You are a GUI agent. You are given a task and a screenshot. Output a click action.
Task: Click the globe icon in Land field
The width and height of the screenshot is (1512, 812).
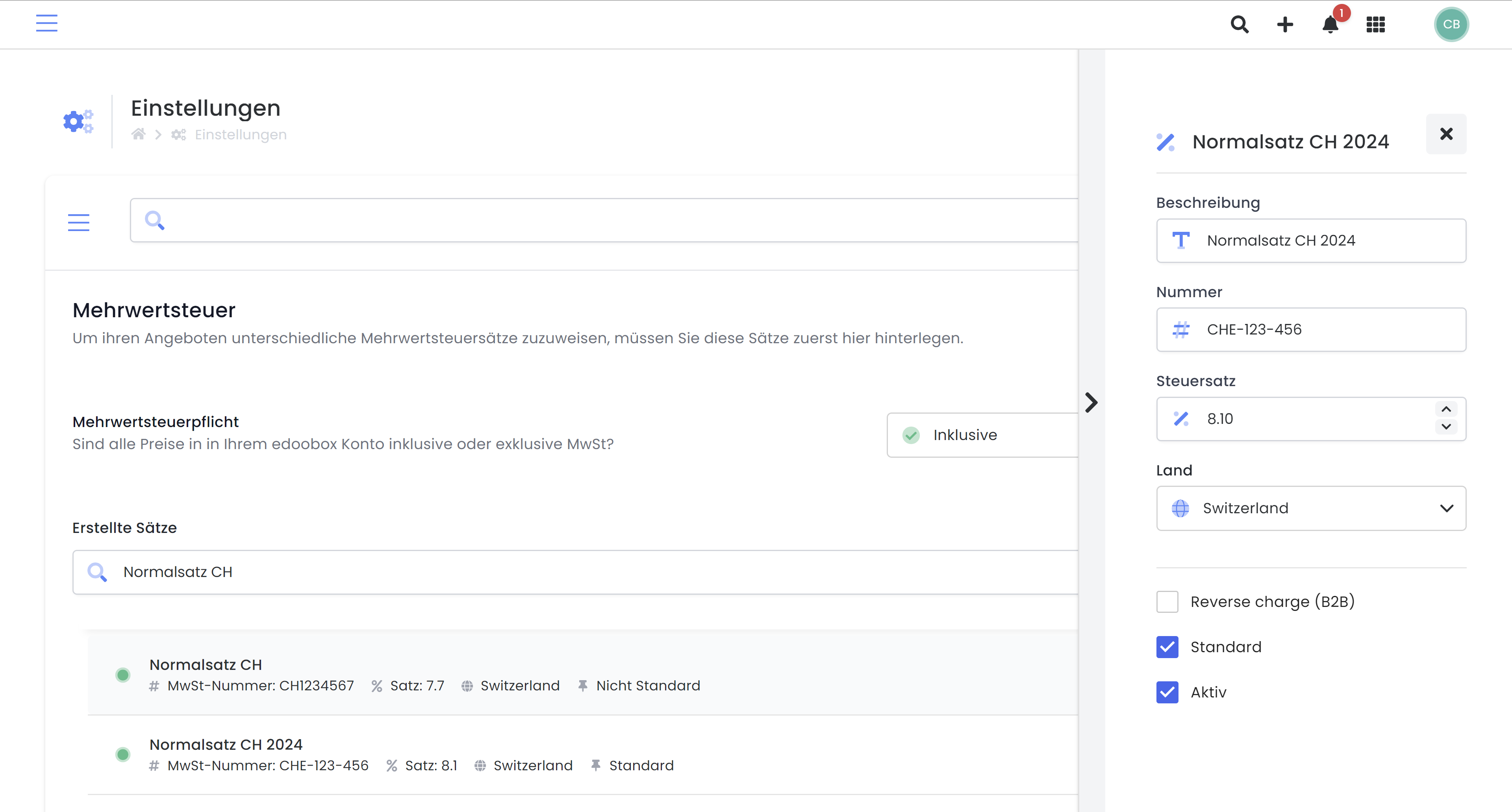coord(1180,508)
